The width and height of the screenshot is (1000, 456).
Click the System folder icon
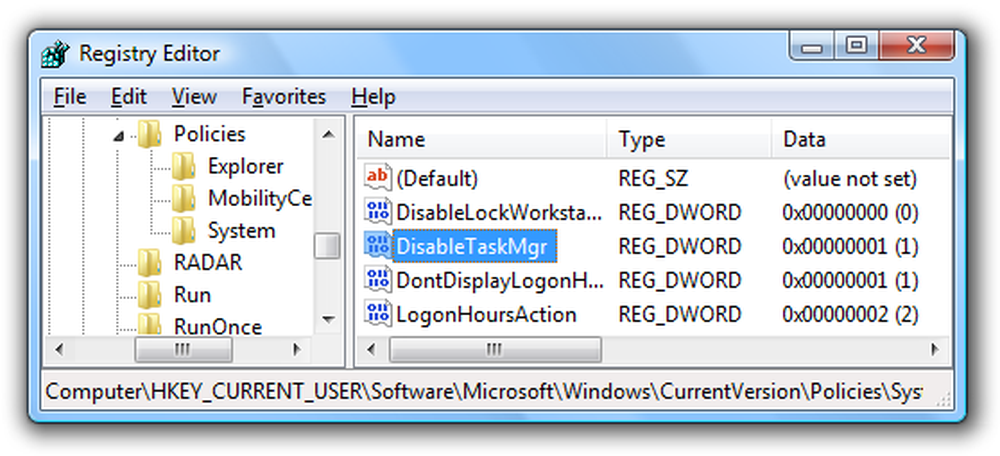(x=184, y=230)
